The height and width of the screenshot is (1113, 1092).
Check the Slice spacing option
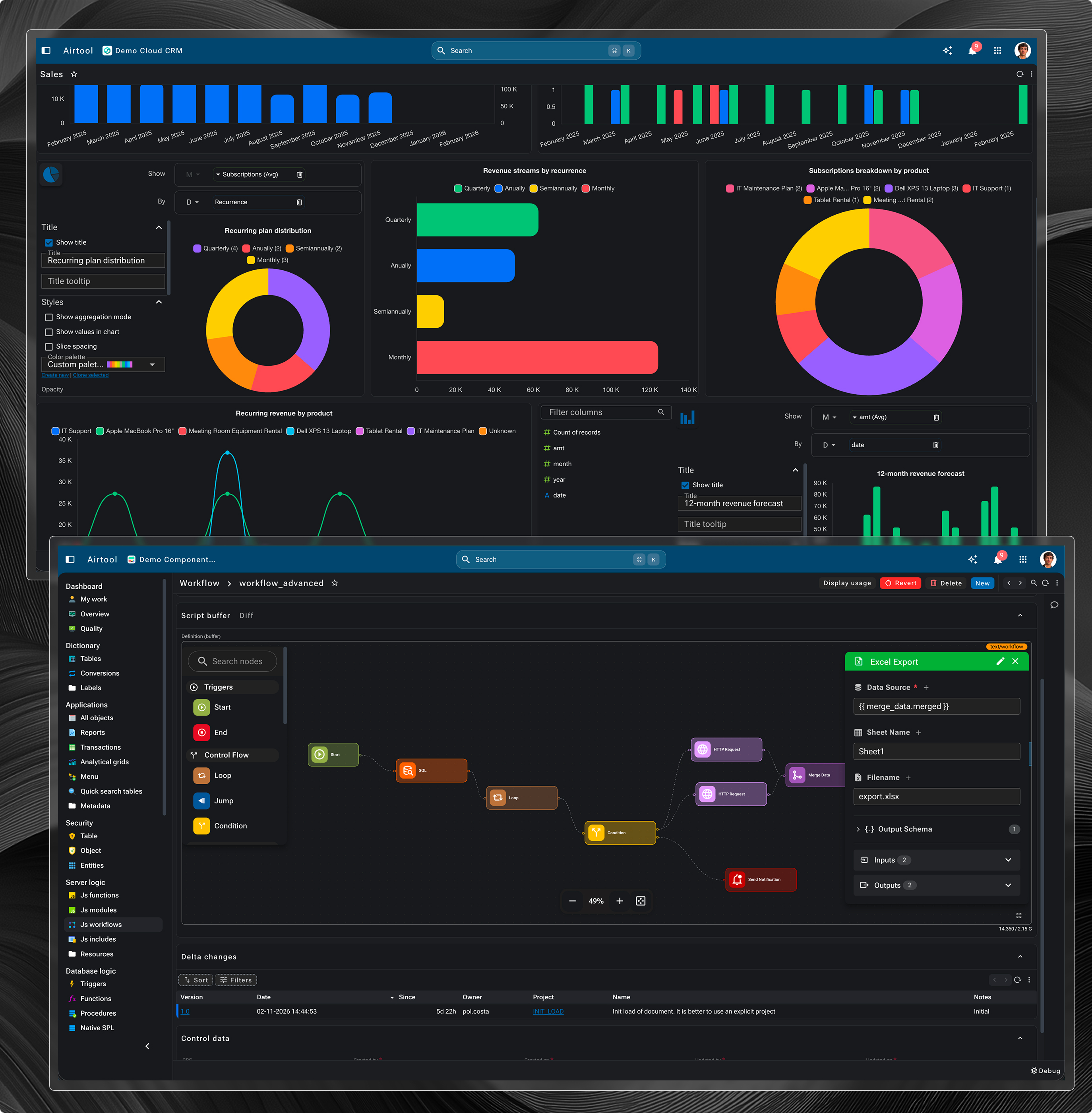pyautogui.click(x=49, y=347)
